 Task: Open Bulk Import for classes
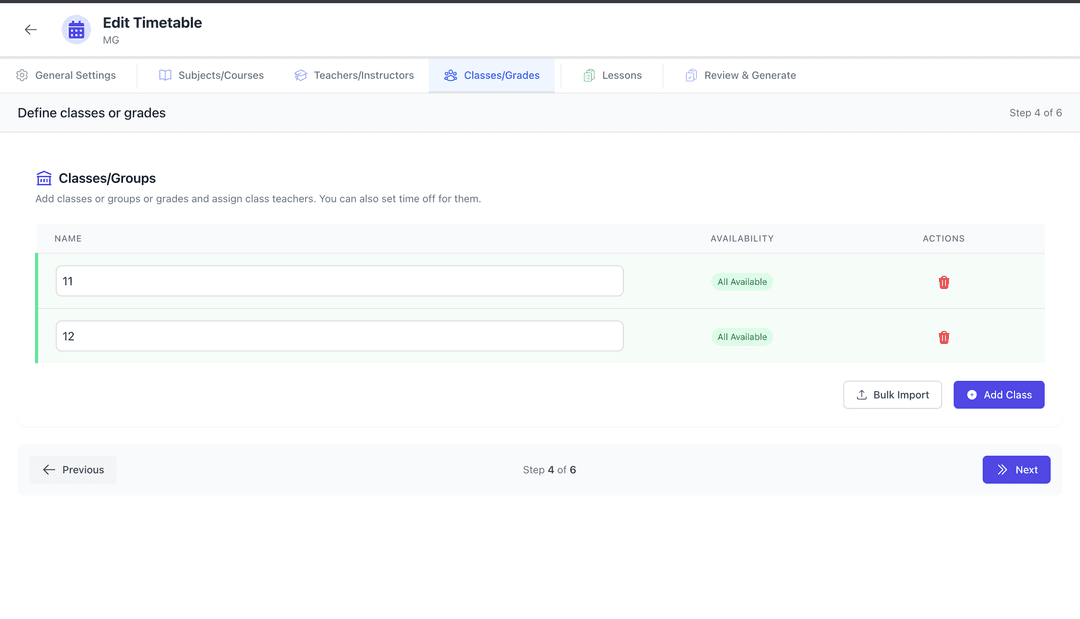click(892, 394)
